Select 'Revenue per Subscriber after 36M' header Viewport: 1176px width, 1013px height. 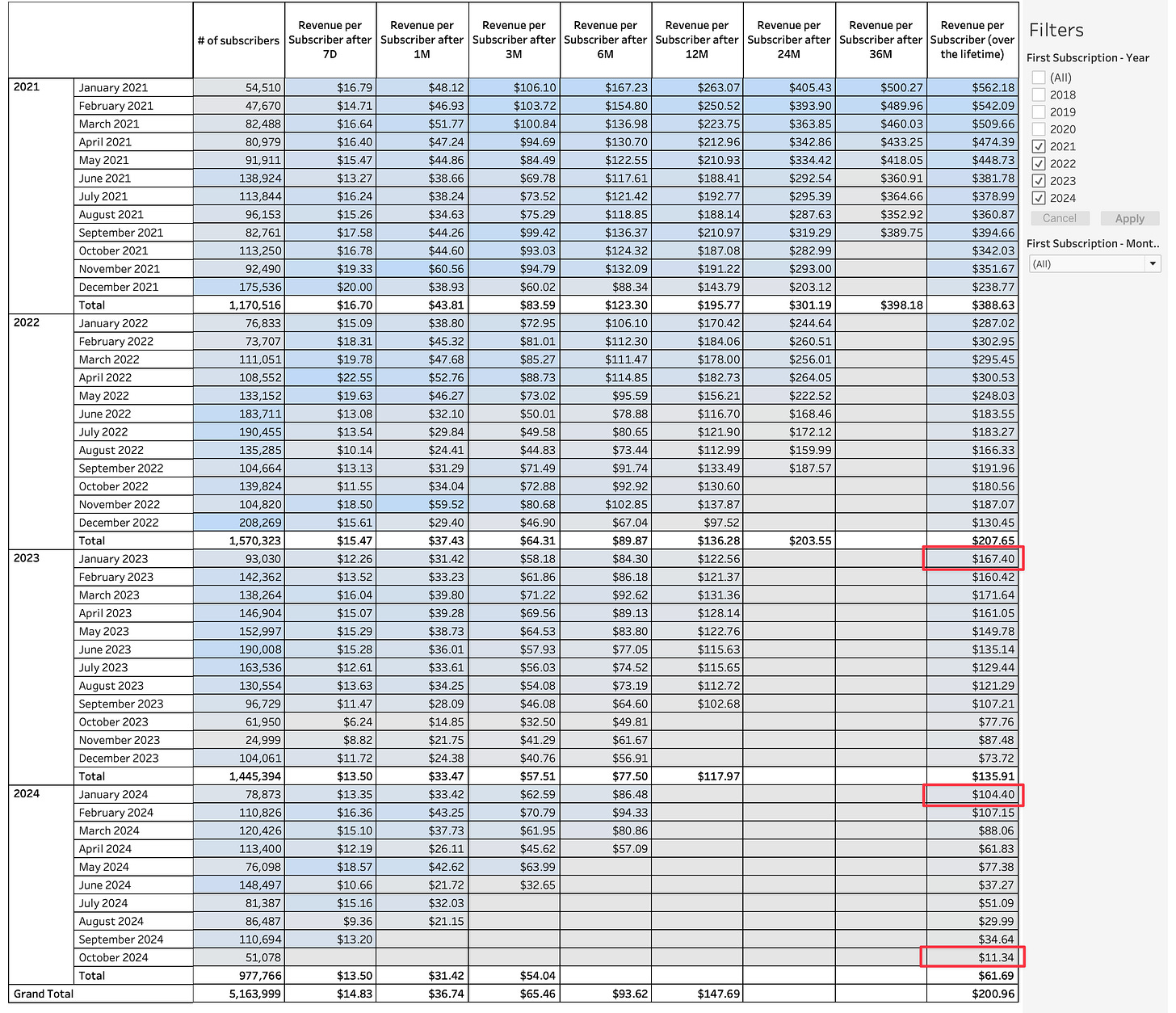[x=881, y=40]
